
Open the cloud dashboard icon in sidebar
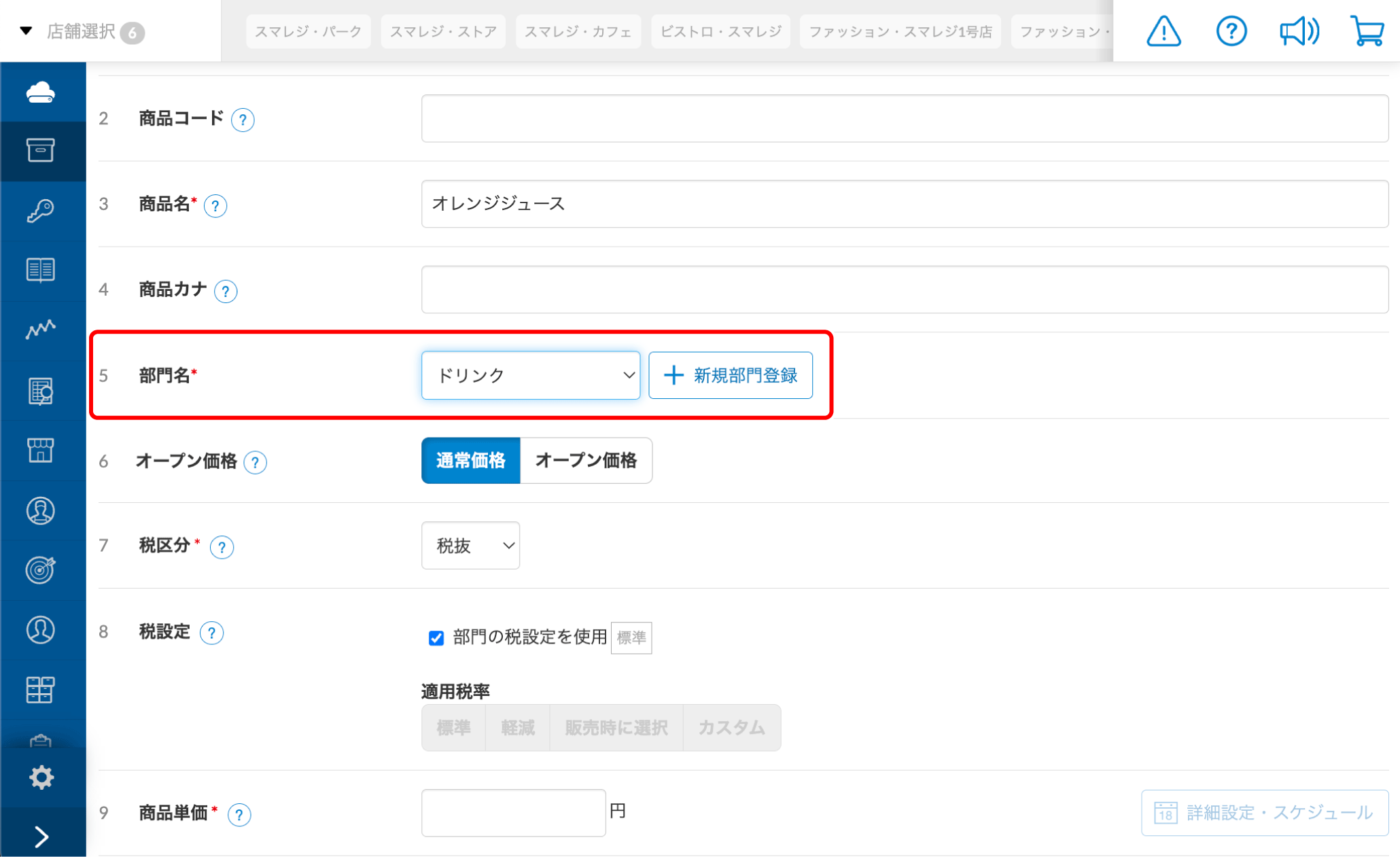pyautogui.click(x=42, y=91)
